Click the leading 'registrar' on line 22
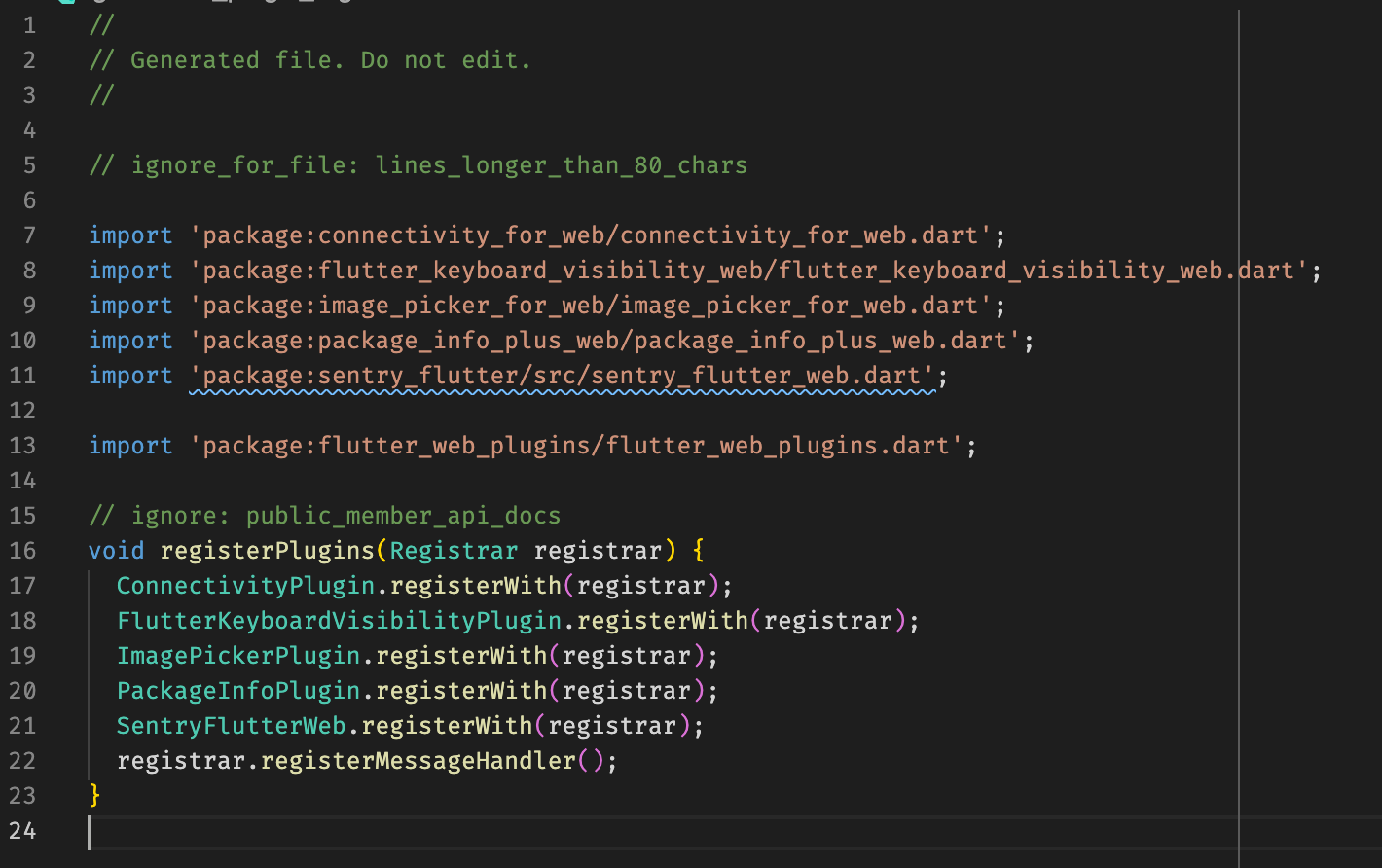Screen dimensions: 1382x868 point(182,761)
